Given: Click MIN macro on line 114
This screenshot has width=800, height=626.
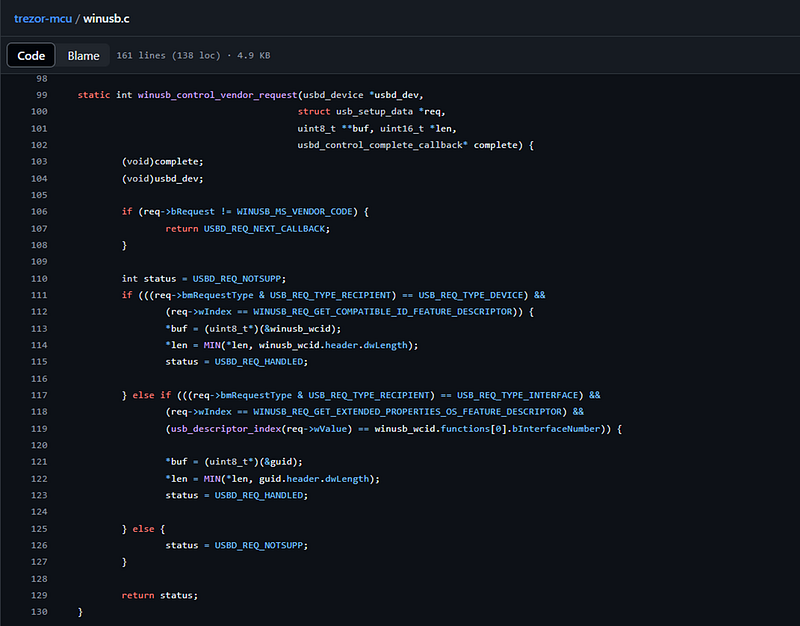Looking at the screenshot, I should coord(212,345).
